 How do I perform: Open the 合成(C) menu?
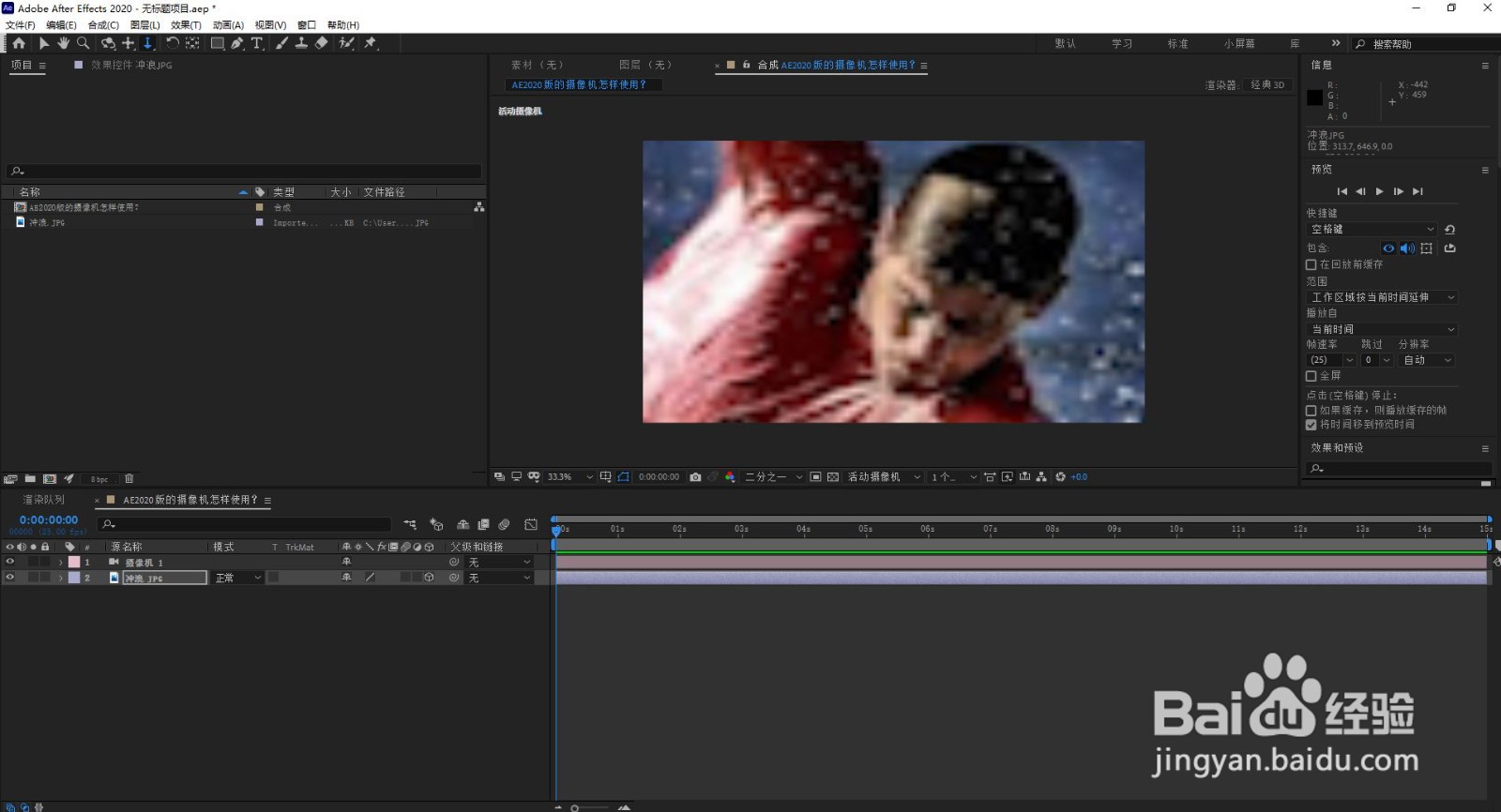point(103,25)
